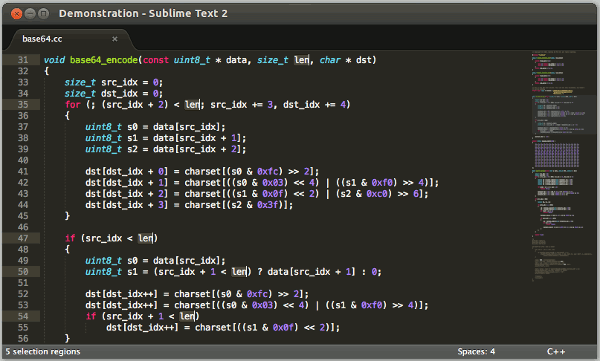The image size is (600, 361).
Task: Click line number 47 in gutter
Action: [23, 238]
